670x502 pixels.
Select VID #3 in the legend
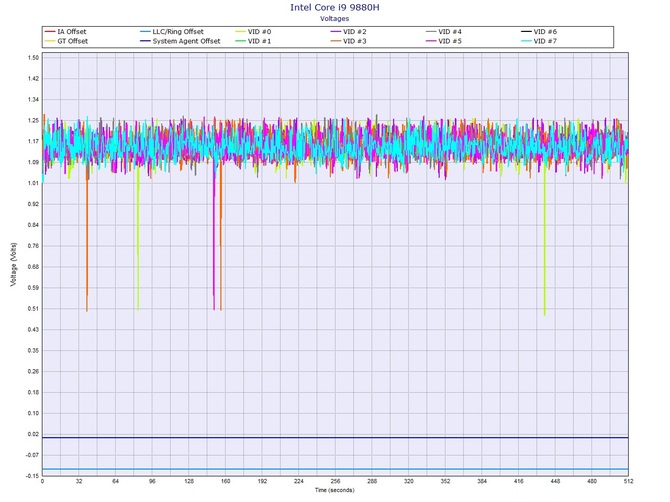point(348,41)
